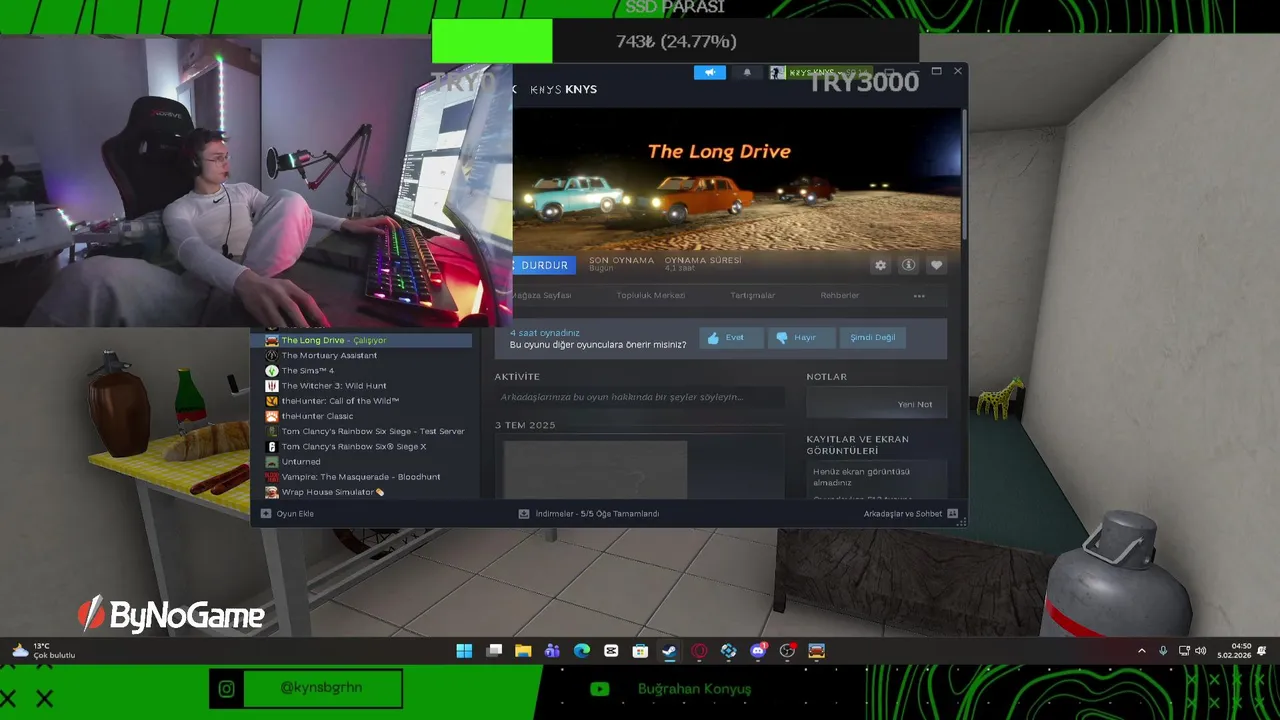Open the Mağaza Sayfası tab

541,295
